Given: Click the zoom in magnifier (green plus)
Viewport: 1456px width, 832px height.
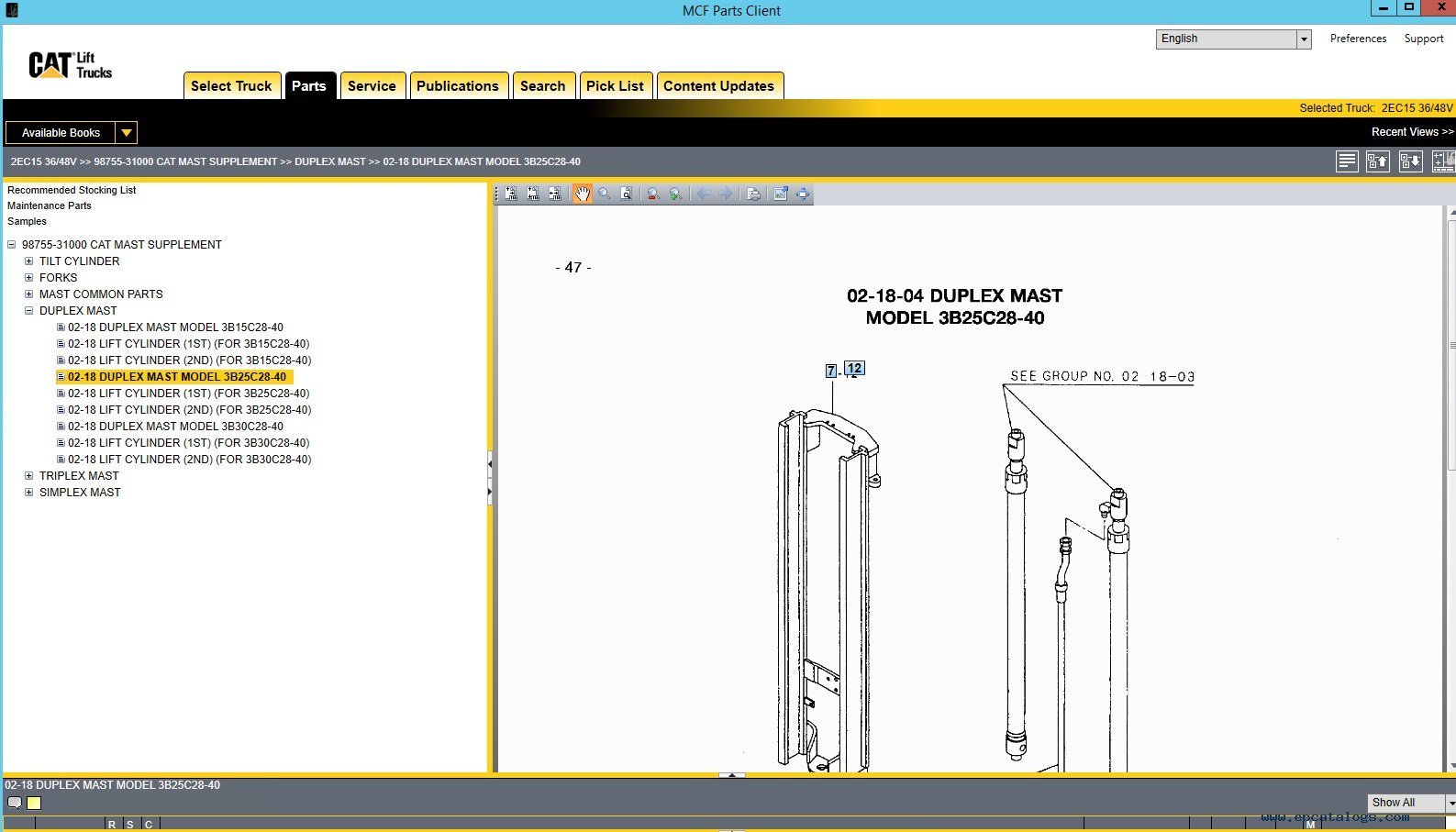Looking at the screenshot, I should (675, 194).
